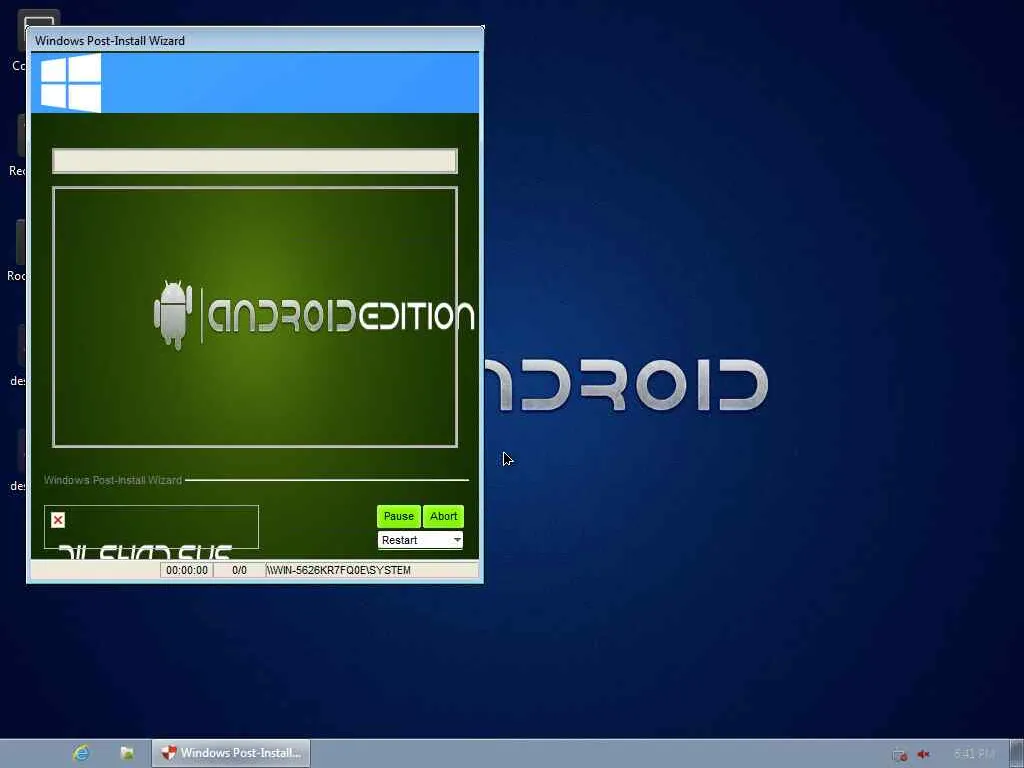Click the Show Desktop button on the taskbar
Screen dimensions: 1024x768
point(1016,754)
